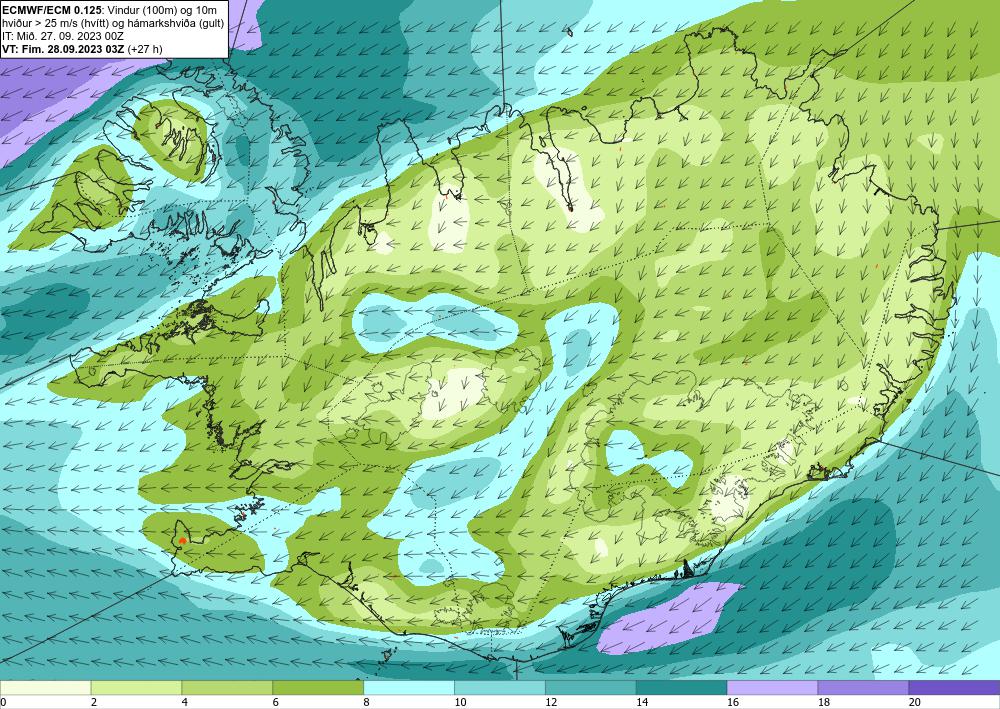Click the legend label '8'

[366, 703]
